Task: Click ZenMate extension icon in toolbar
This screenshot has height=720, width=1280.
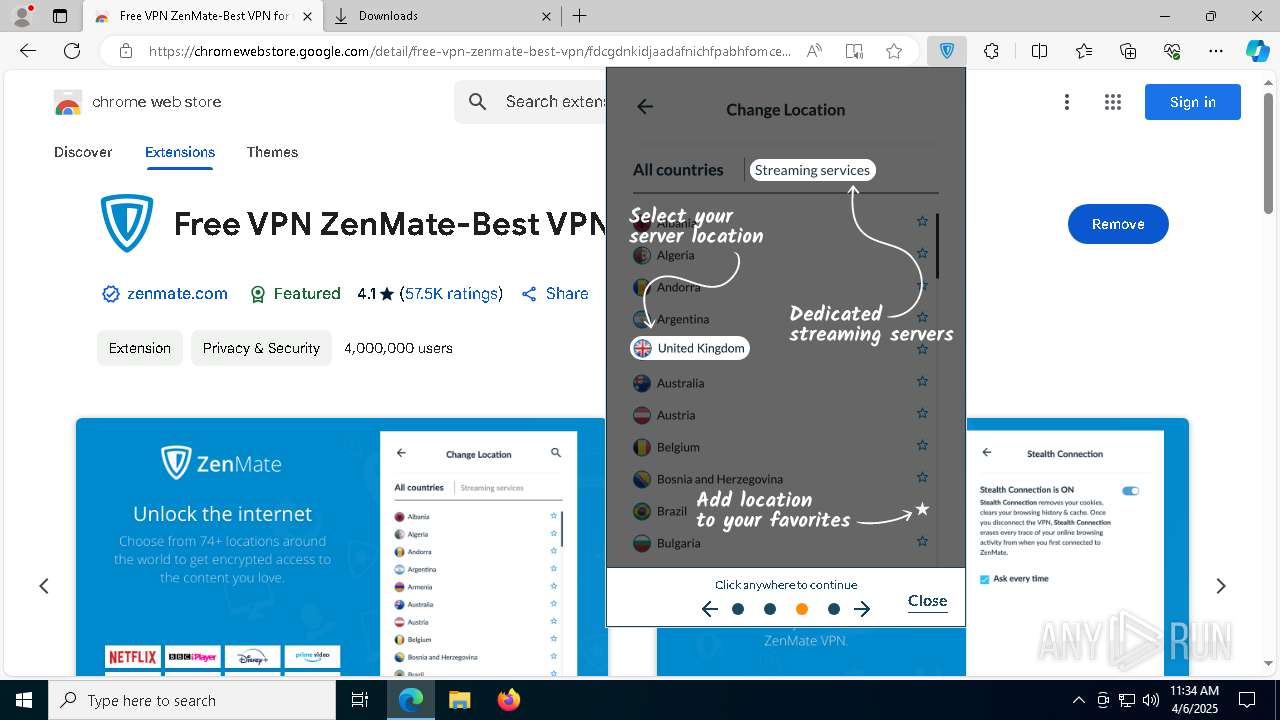Action: 946,51
